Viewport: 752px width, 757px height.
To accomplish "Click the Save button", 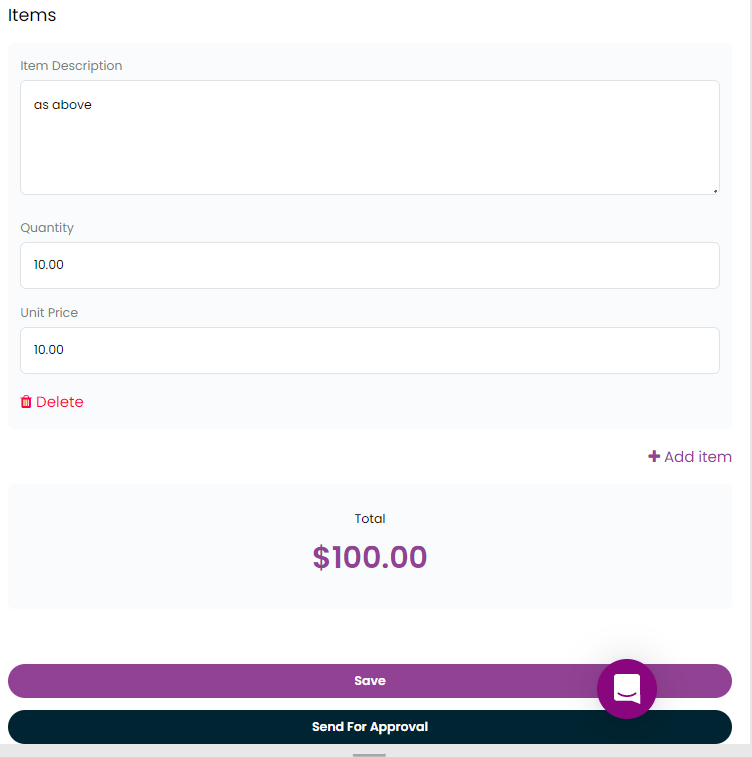I will [x=370, y=681].
